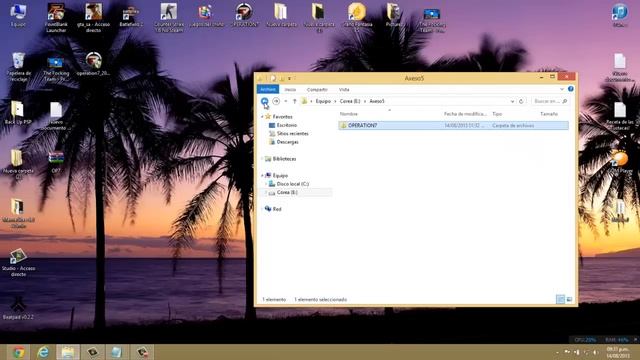
Task: Click the blue Help question mark icon
Action: (571, 89)
